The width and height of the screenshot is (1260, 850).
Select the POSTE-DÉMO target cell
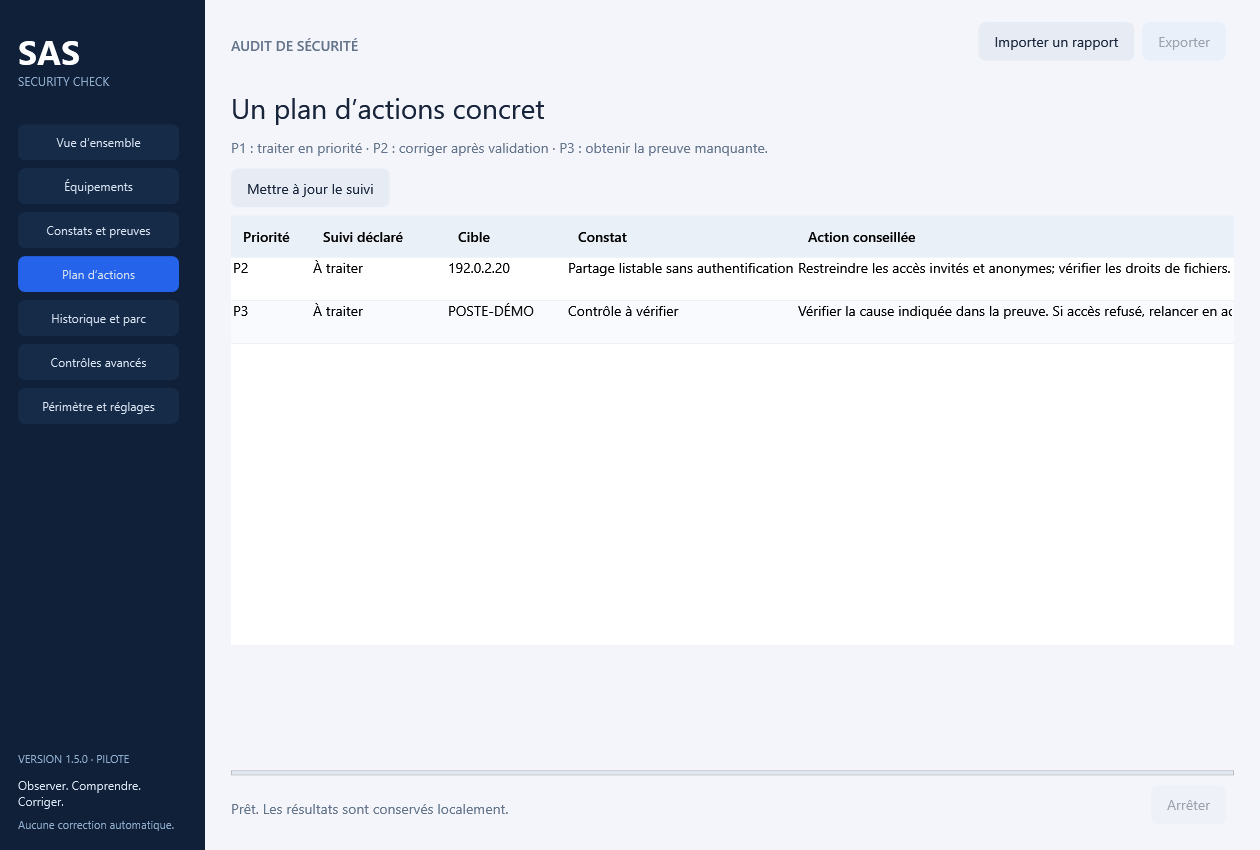point(491,311)
